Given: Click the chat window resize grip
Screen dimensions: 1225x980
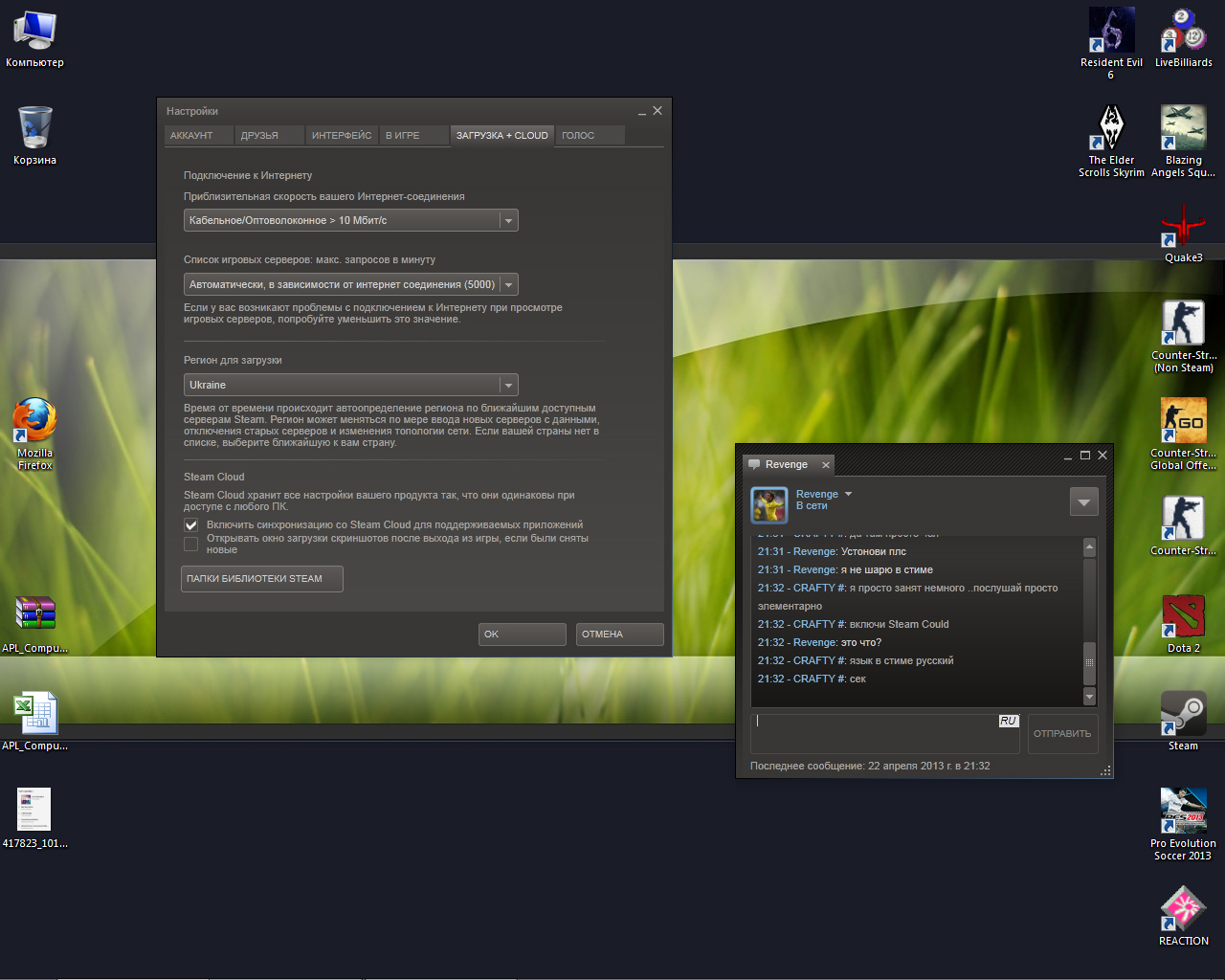Looking at the screenshot, I should (1105, 770).
